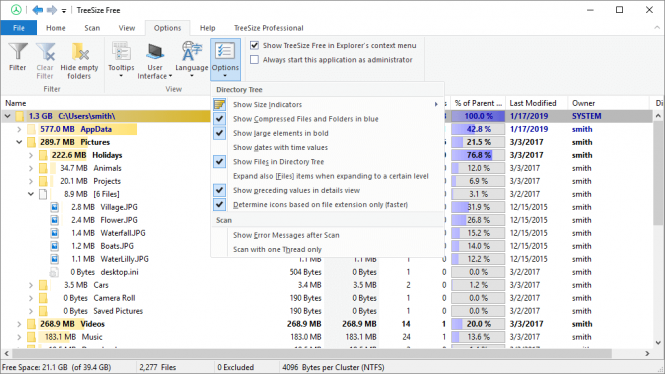The height and width of the screenshot is (374, 665).
Task: Click the [6 Files] document icon
Action: coord(43,194)
